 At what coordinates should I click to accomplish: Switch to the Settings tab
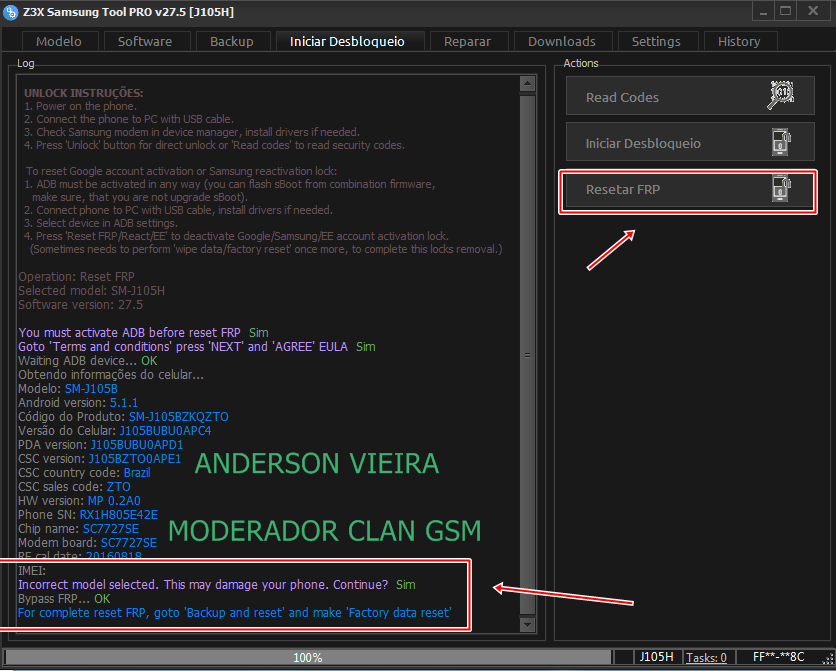[656, 42]
